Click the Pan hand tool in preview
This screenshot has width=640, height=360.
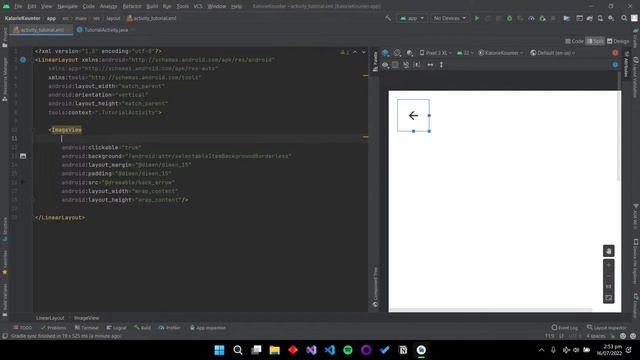609,251
